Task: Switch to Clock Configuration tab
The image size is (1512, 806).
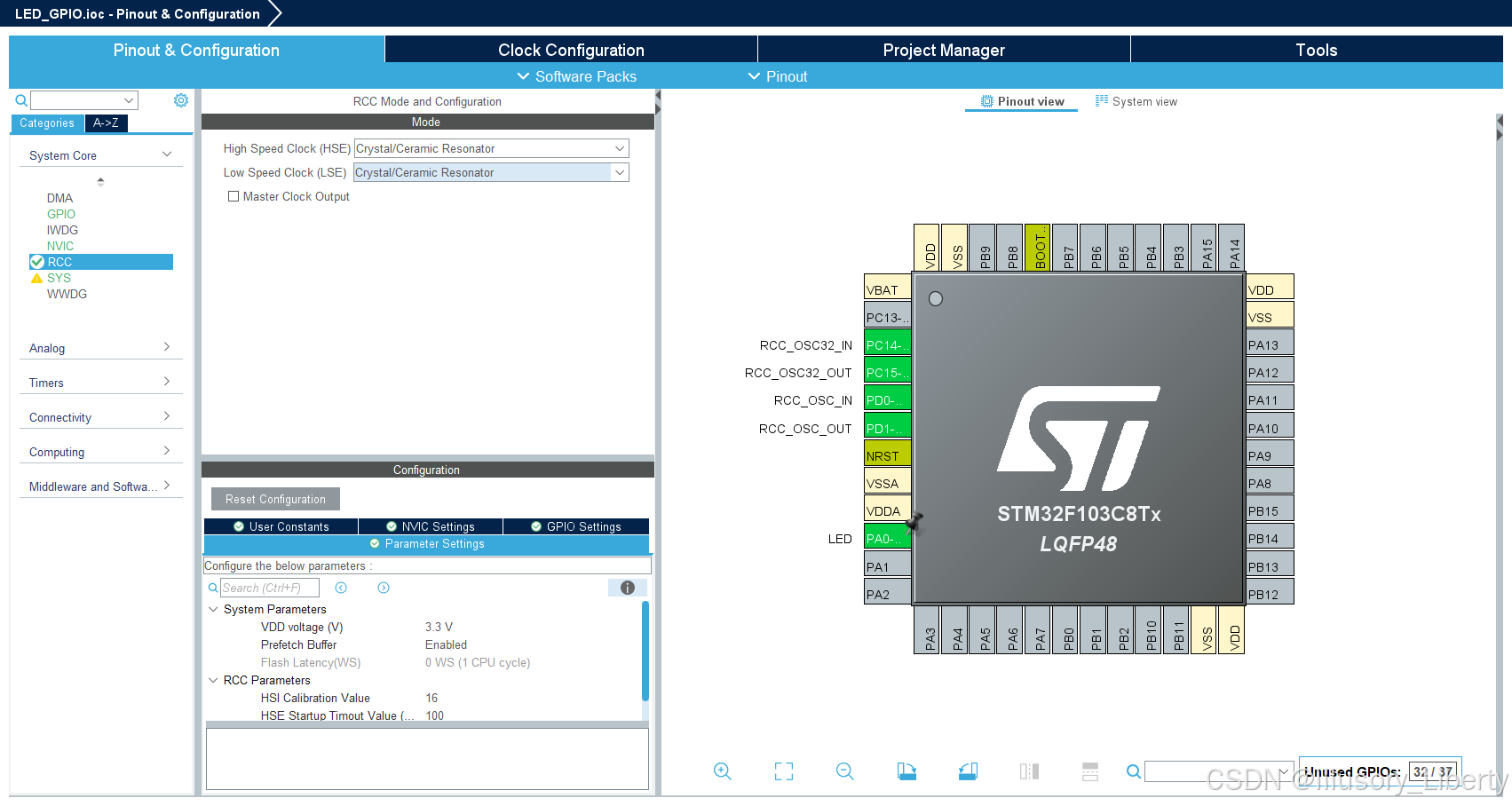Action: [x=571, y=50]
